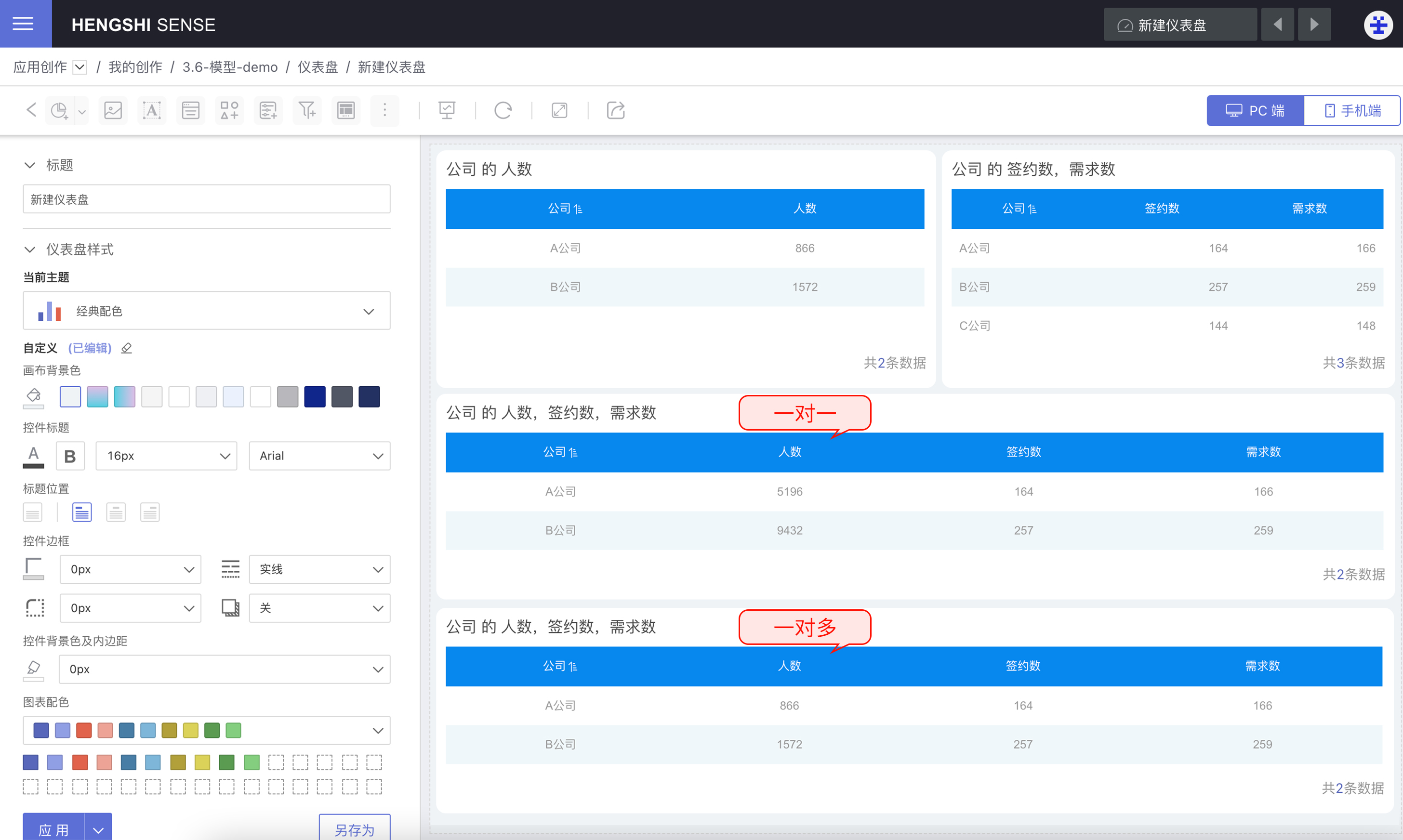Add a list container widget
This screenshot has width=1403, height=840.
(x=190, y=110)
